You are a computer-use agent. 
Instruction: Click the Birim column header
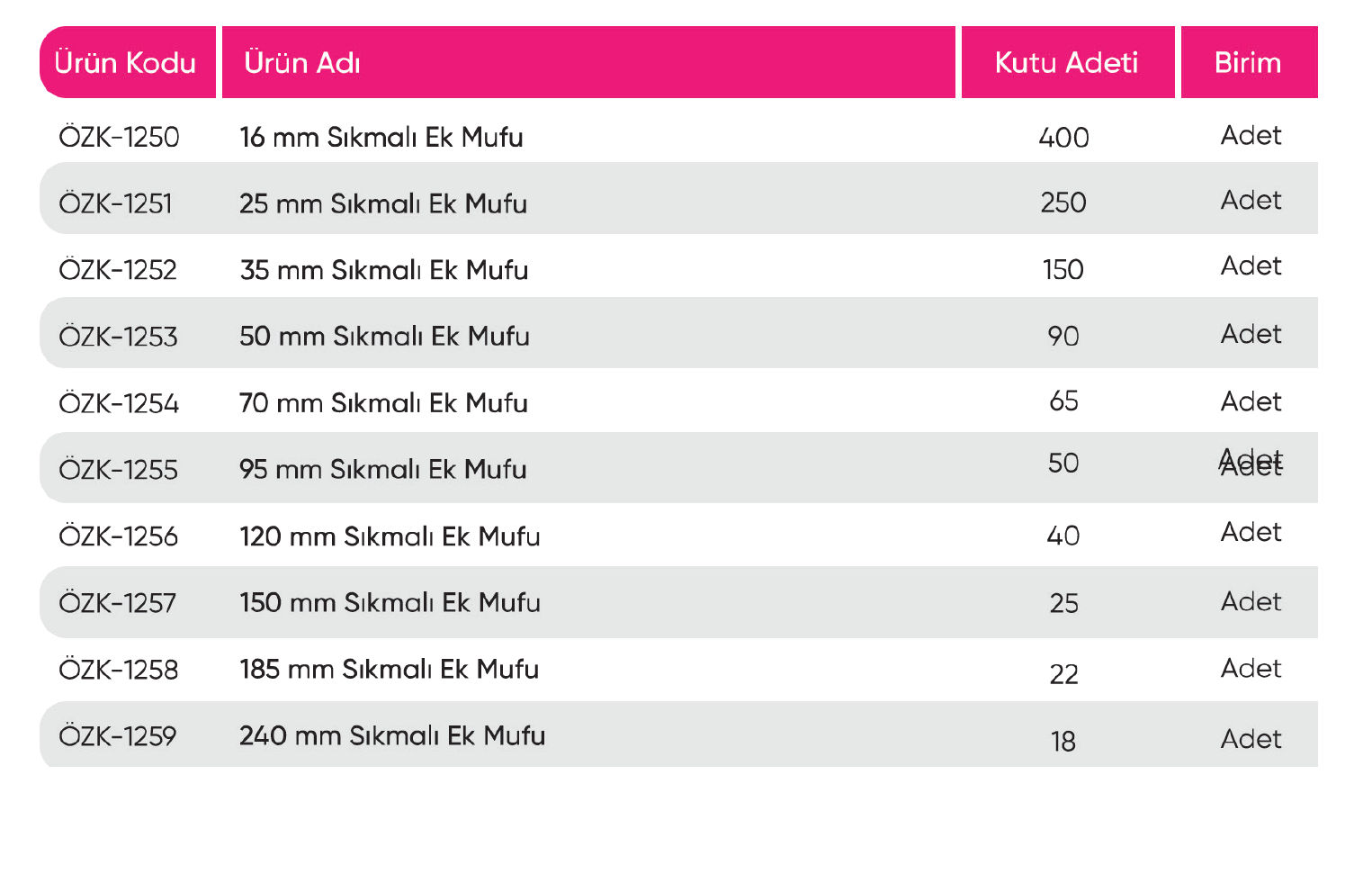(1247, 63)
